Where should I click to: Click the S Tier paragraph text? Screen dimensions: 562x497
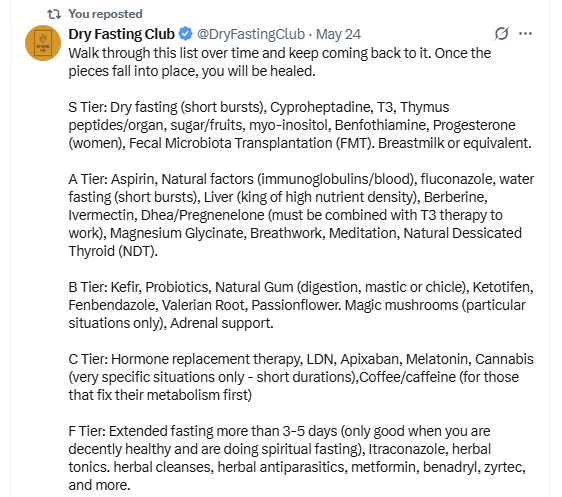coord(300,125)
